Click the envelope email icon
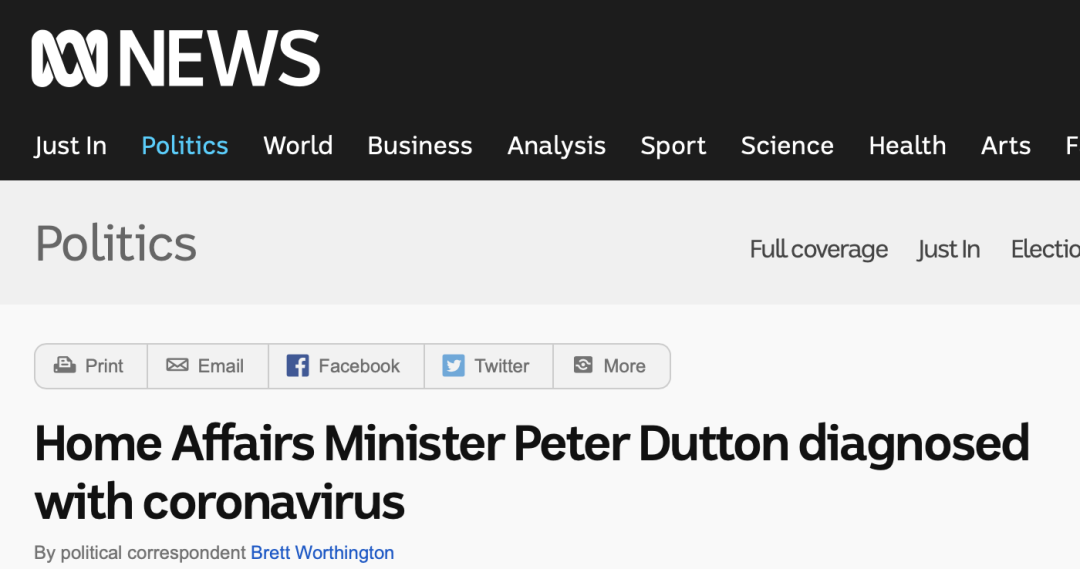 (x=177, y=365)
